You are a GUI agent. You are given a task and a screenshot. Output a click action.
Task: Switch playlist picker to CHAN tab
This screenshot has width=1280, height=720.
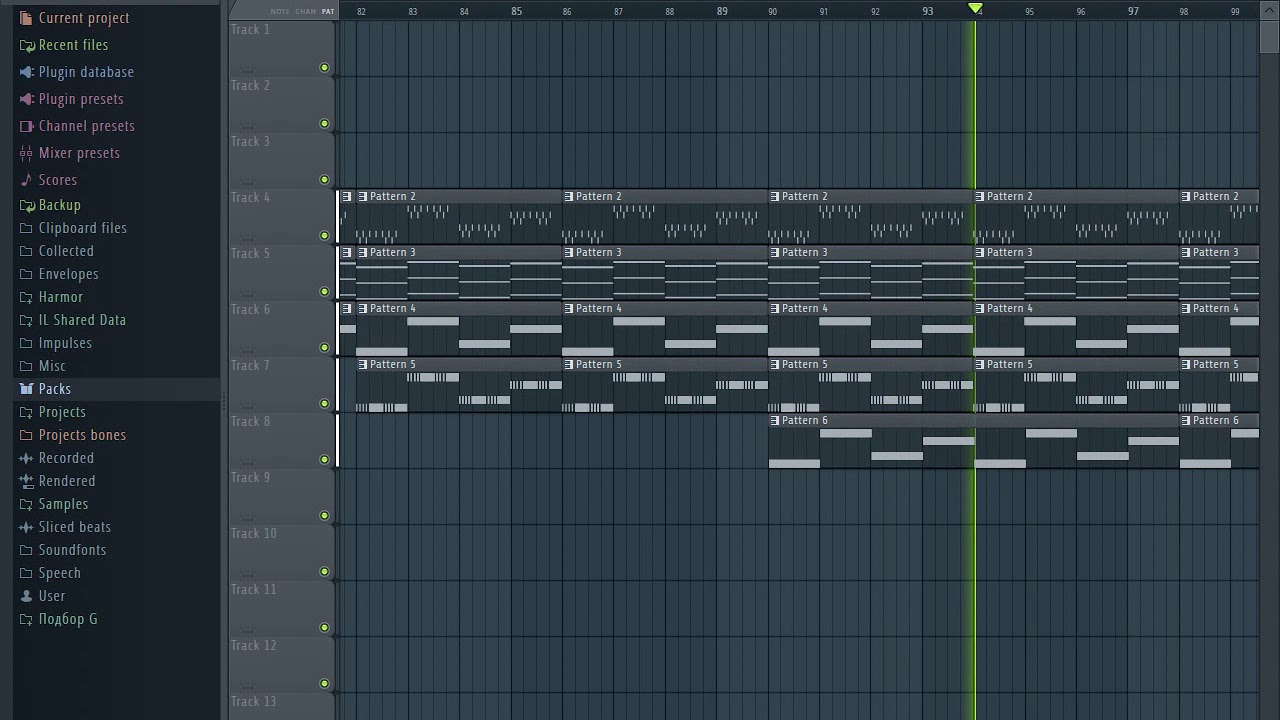click(x=305, y=12)
